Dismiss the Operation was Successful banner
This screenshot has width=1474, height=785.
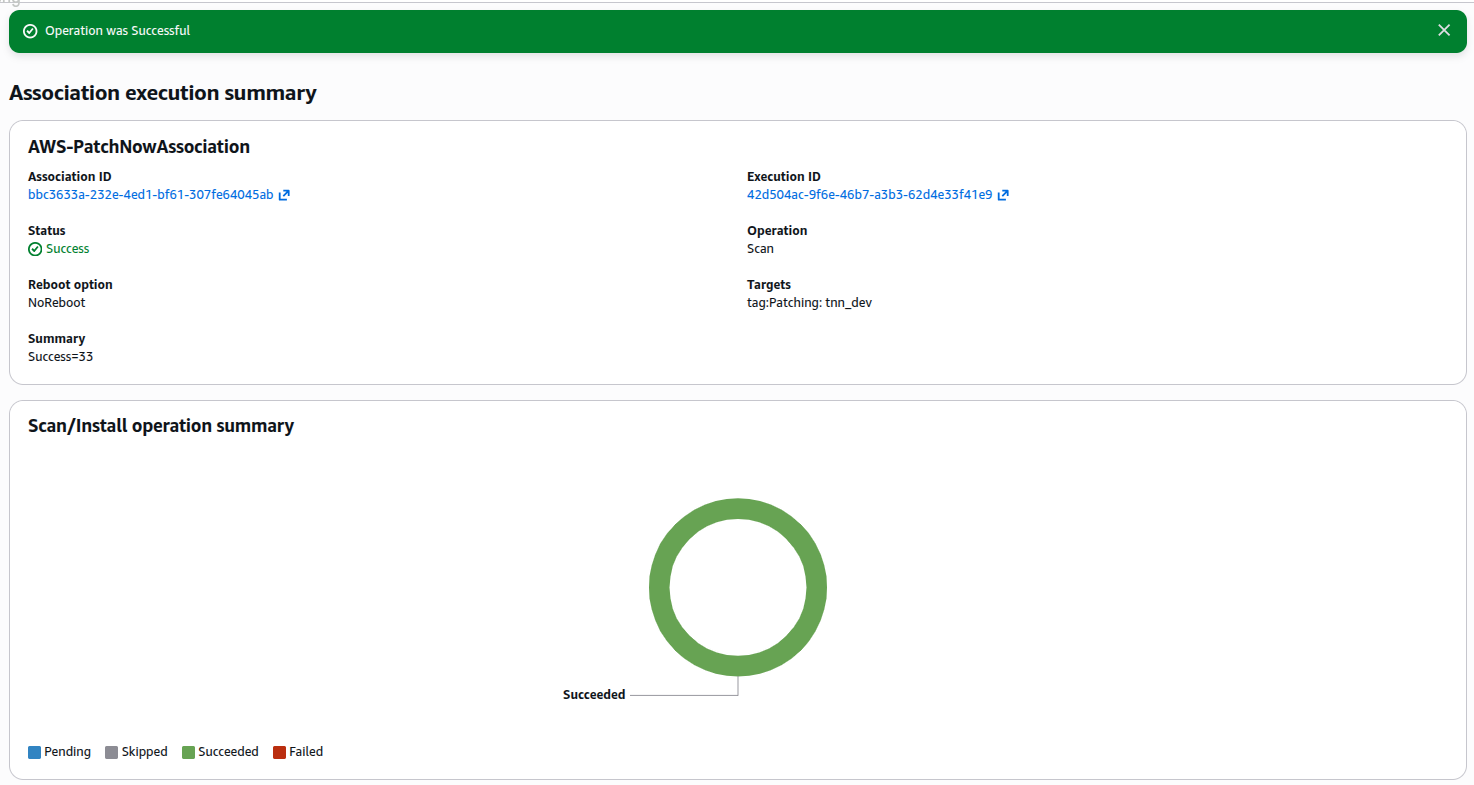(1443, 31)
